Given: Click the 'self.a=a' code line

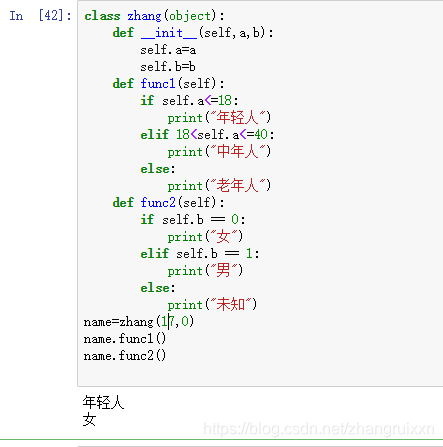Looking at the screenshot, I should (x=168, y=50).
